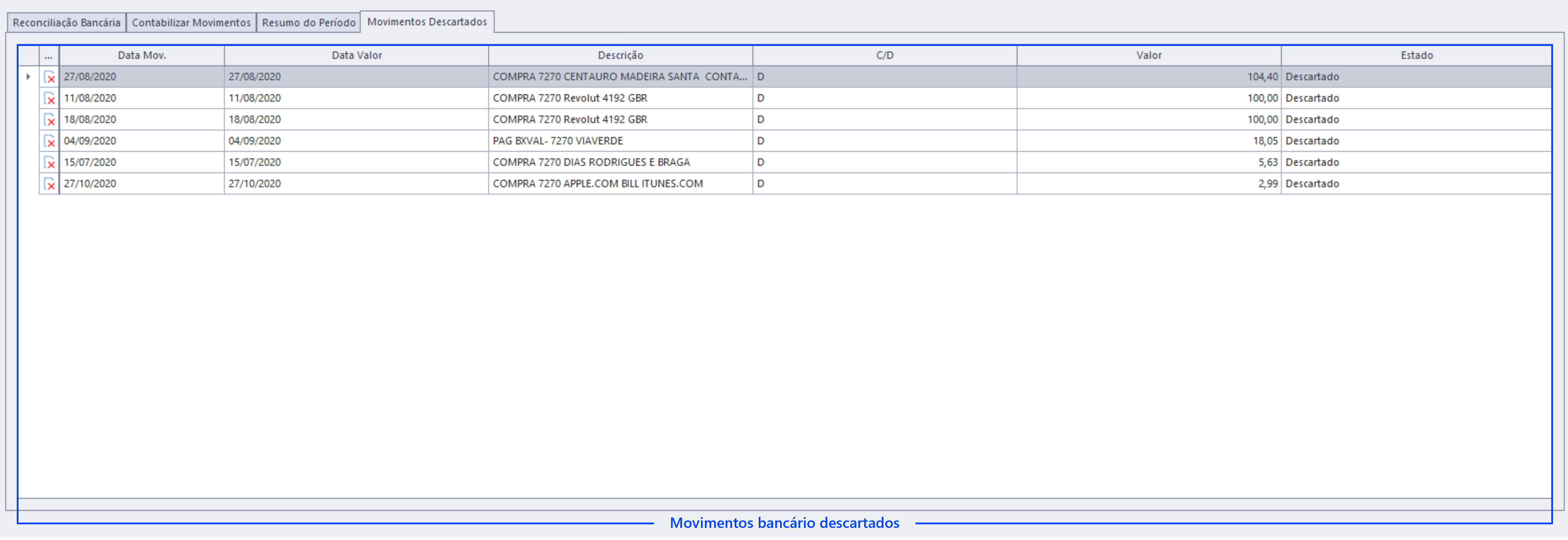
Task: Open the Resumo do Período tab
Action: pos(309,22)
